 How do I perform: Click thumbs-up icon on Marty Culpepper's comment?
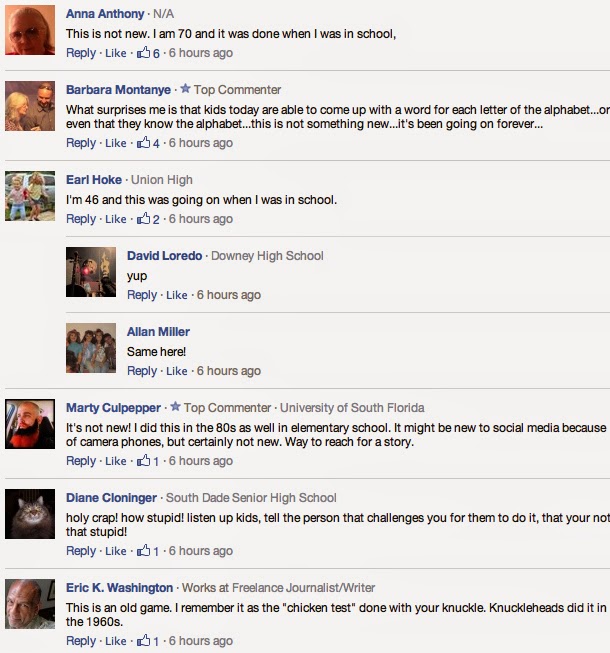(x=144, y=460)
